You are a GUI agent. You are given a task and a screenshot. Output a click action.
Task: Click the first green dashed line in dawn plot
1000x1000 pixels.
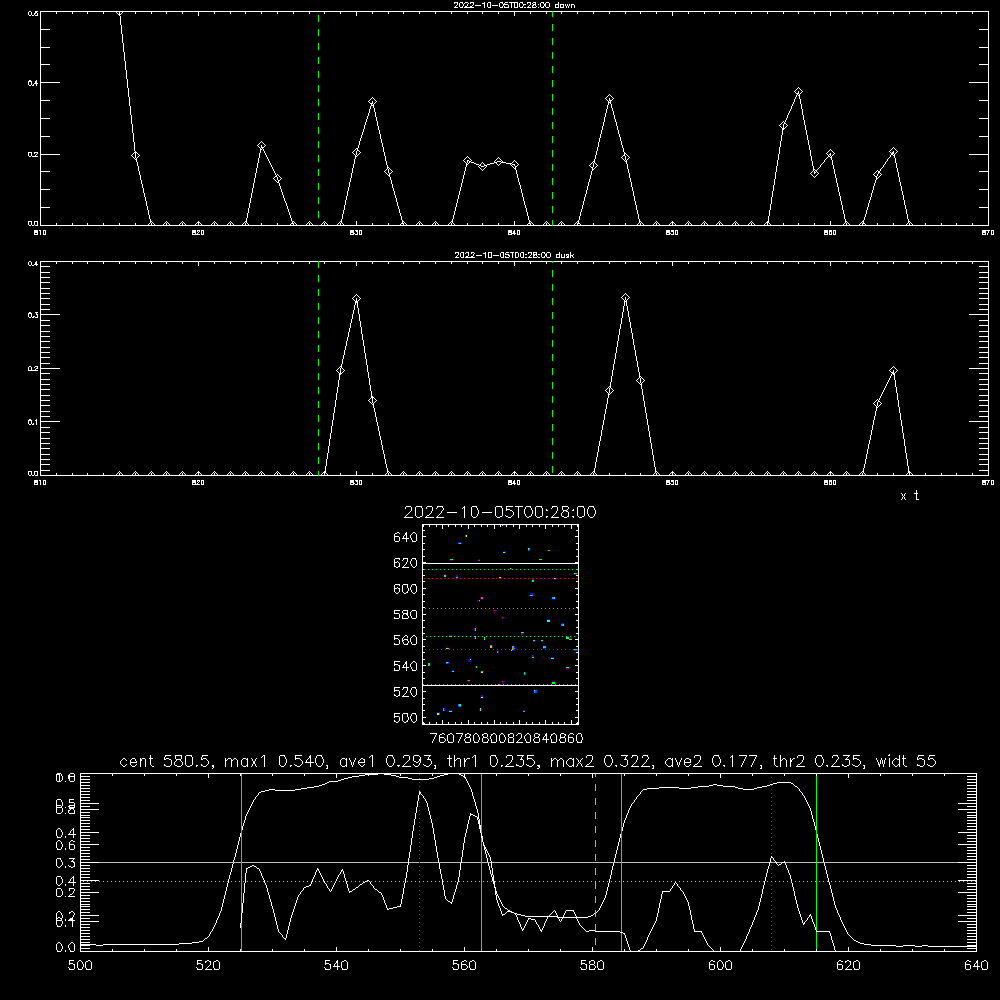point(318,118)
